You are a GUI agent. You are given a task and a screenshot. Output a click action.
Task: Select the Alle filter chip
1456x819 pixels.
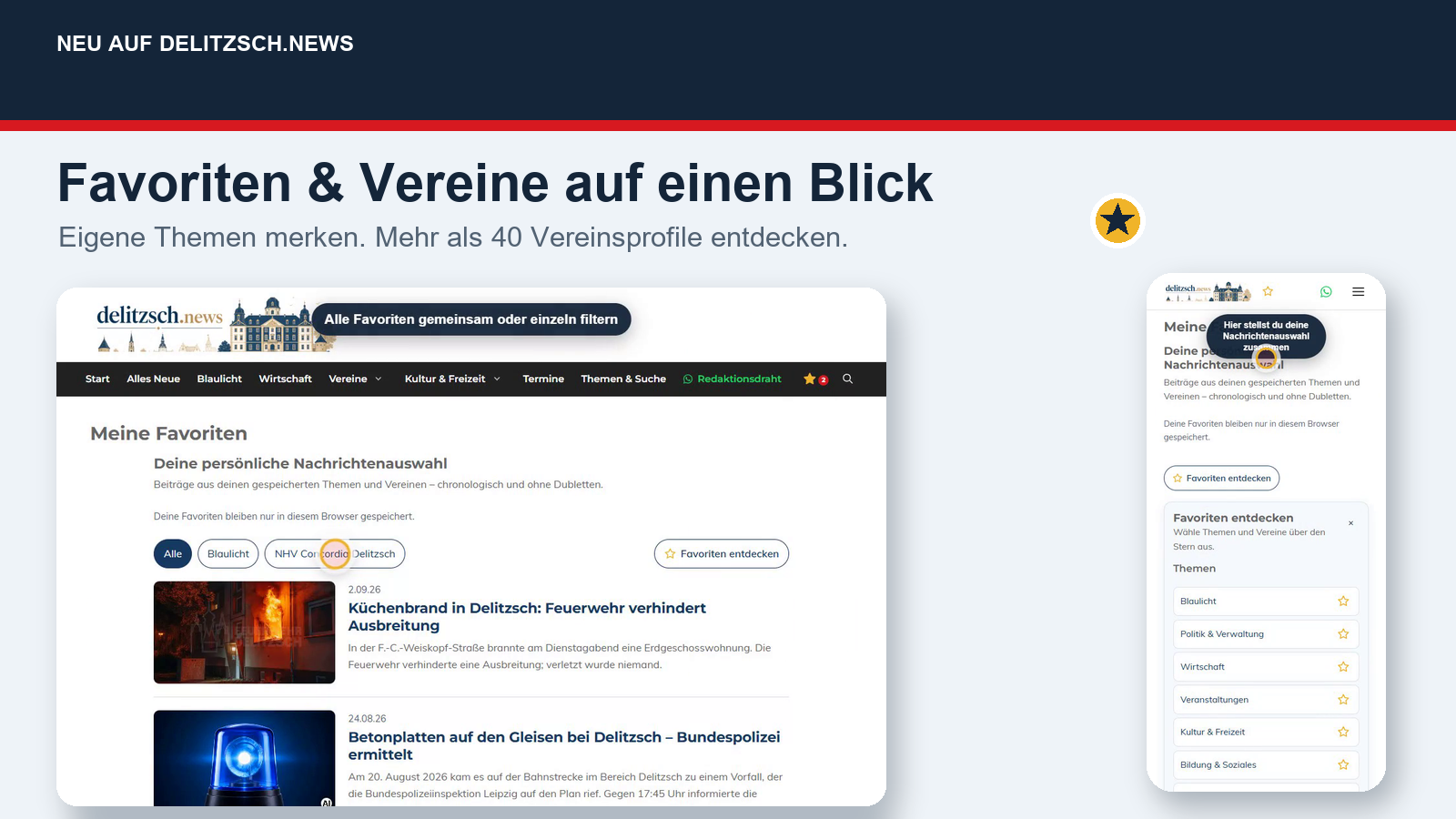coord(173,553)
